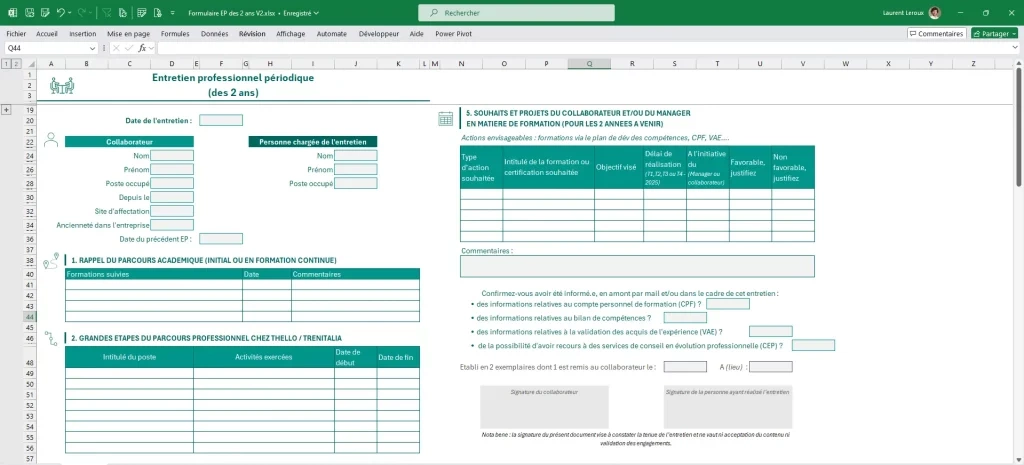
Task: Select column Q header
Action: 589,63
